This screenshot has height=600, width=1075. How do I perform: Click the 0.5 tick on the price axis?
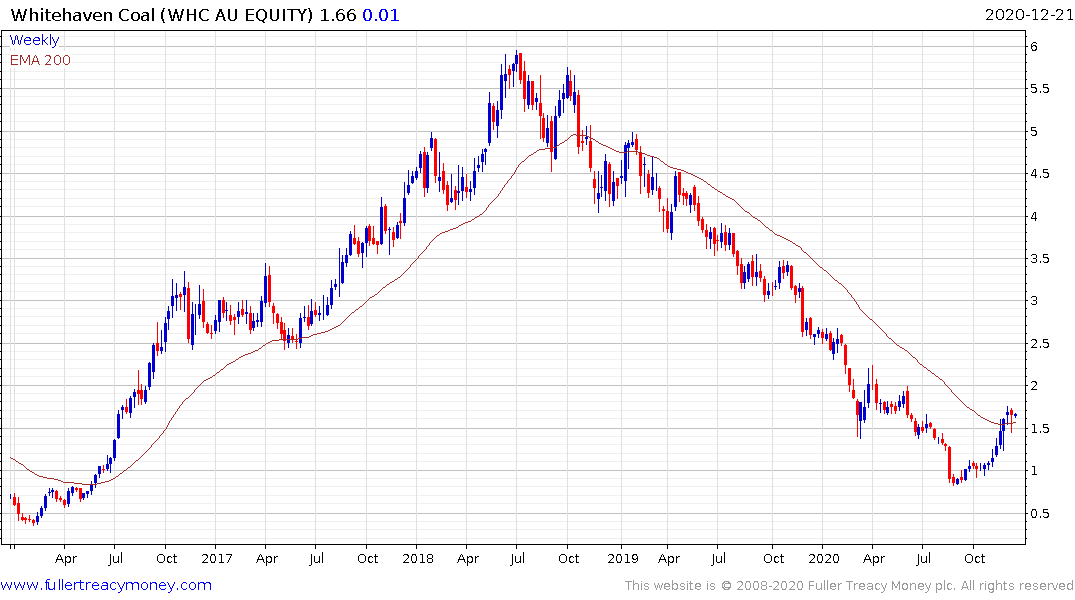1040,514
